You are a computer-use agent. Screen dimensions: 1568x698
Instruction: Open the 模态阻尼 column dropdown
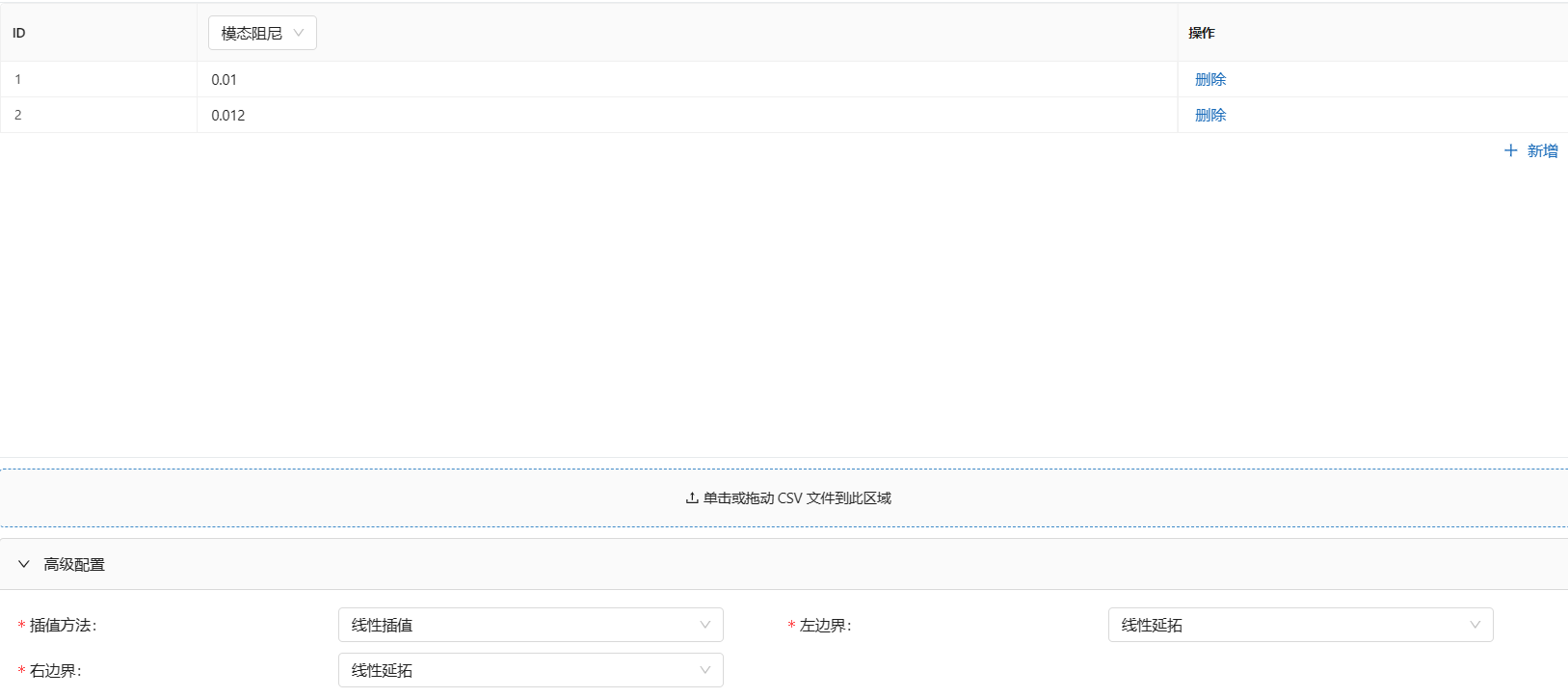click(262, 33)
